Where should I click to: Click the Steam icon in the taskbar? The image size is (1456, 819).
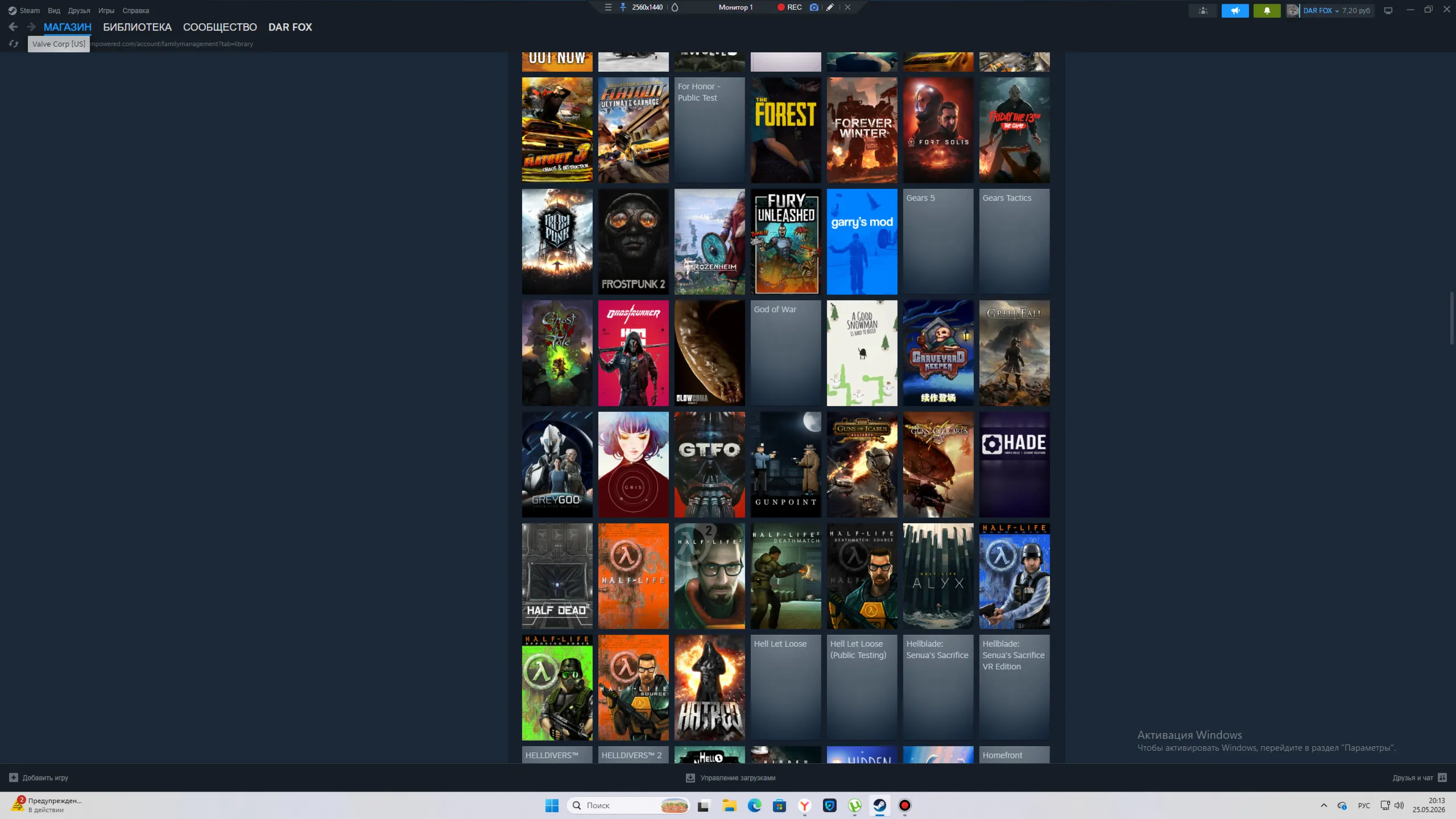(880, 805)
